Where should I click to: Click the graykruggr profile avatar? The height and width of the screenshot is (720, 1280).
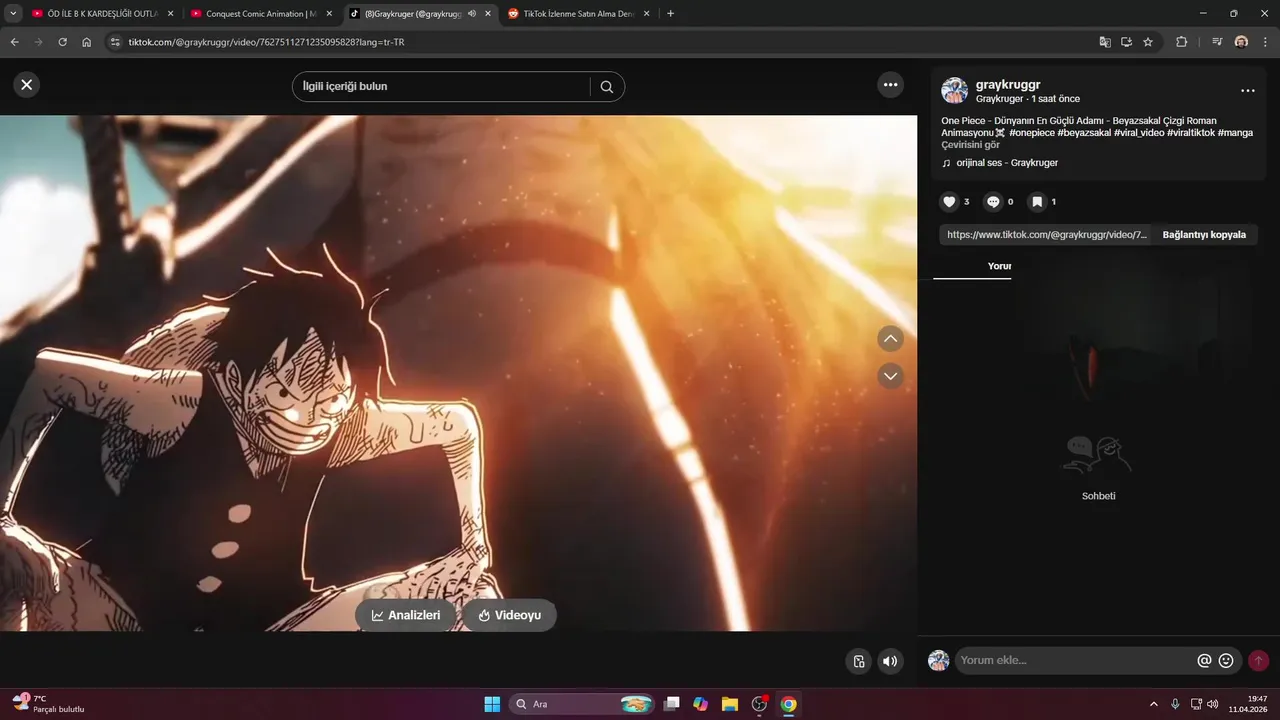(x=954, y=91)
